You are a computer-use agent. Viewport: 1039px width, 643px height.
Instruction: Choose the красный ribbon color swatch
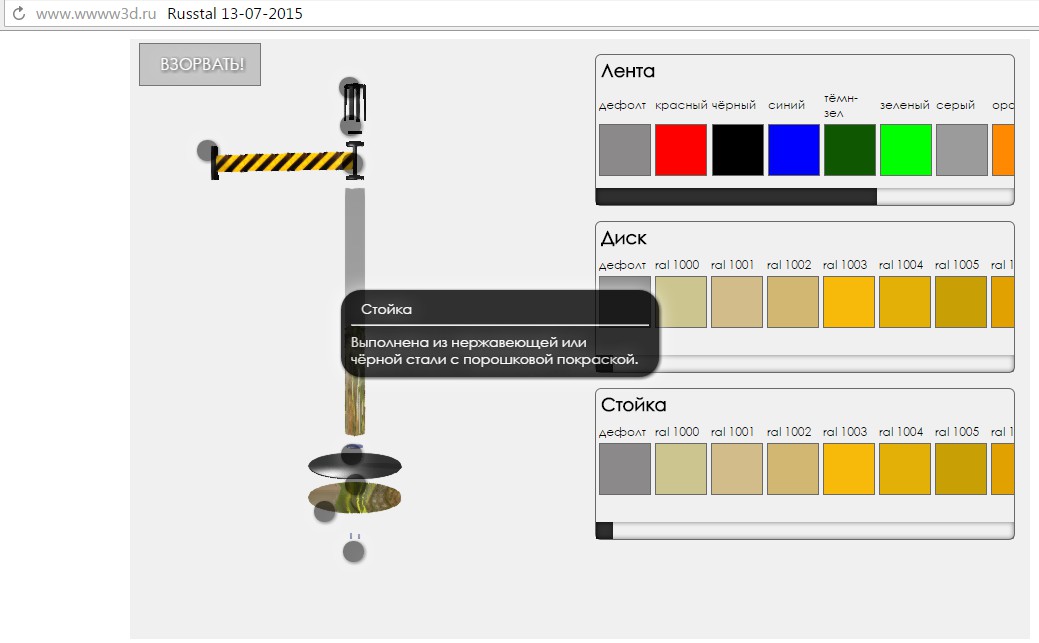[x=681, y=150]
